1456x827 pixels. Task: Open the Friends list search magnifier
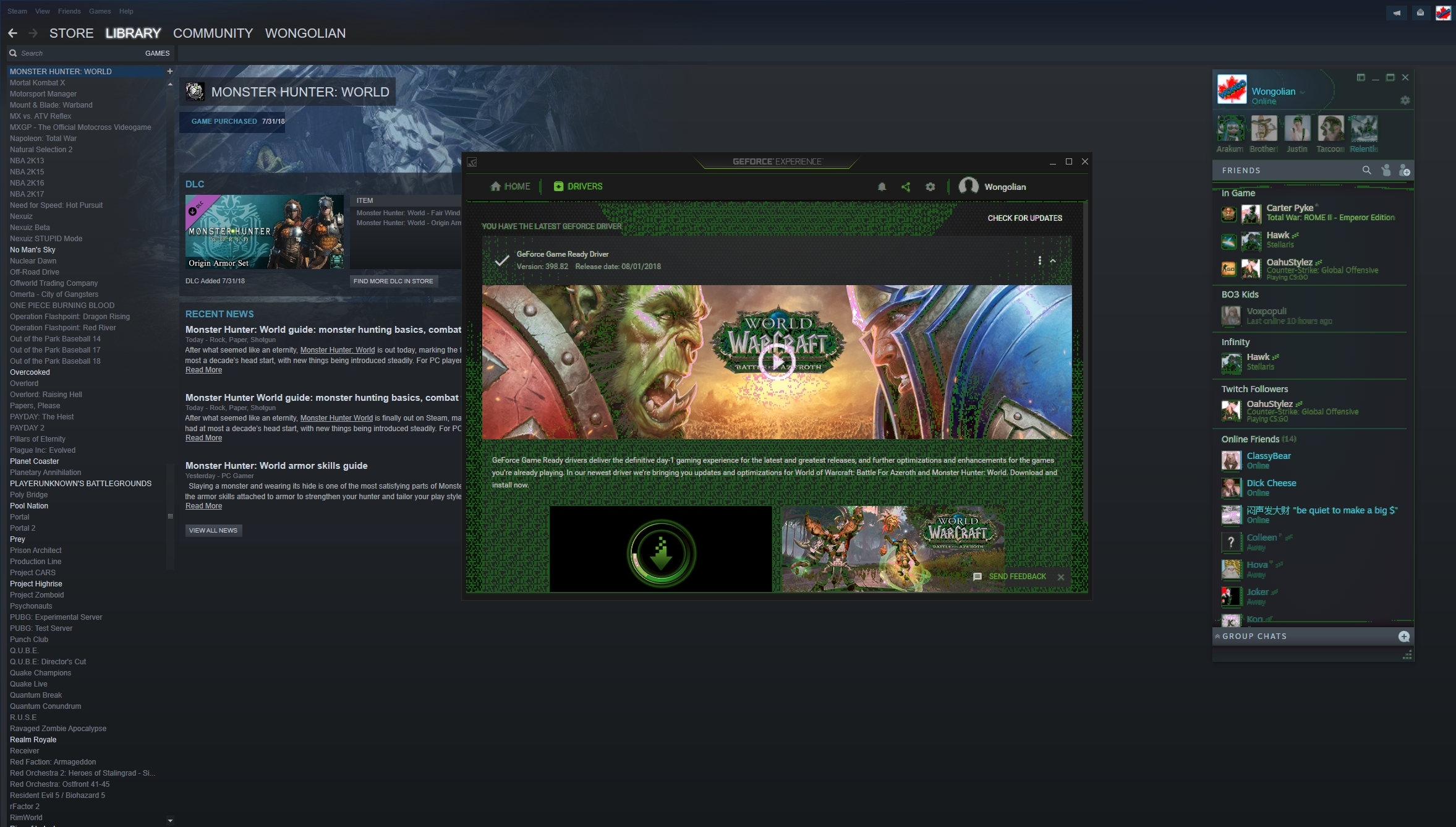click(x=1366, y=170)
